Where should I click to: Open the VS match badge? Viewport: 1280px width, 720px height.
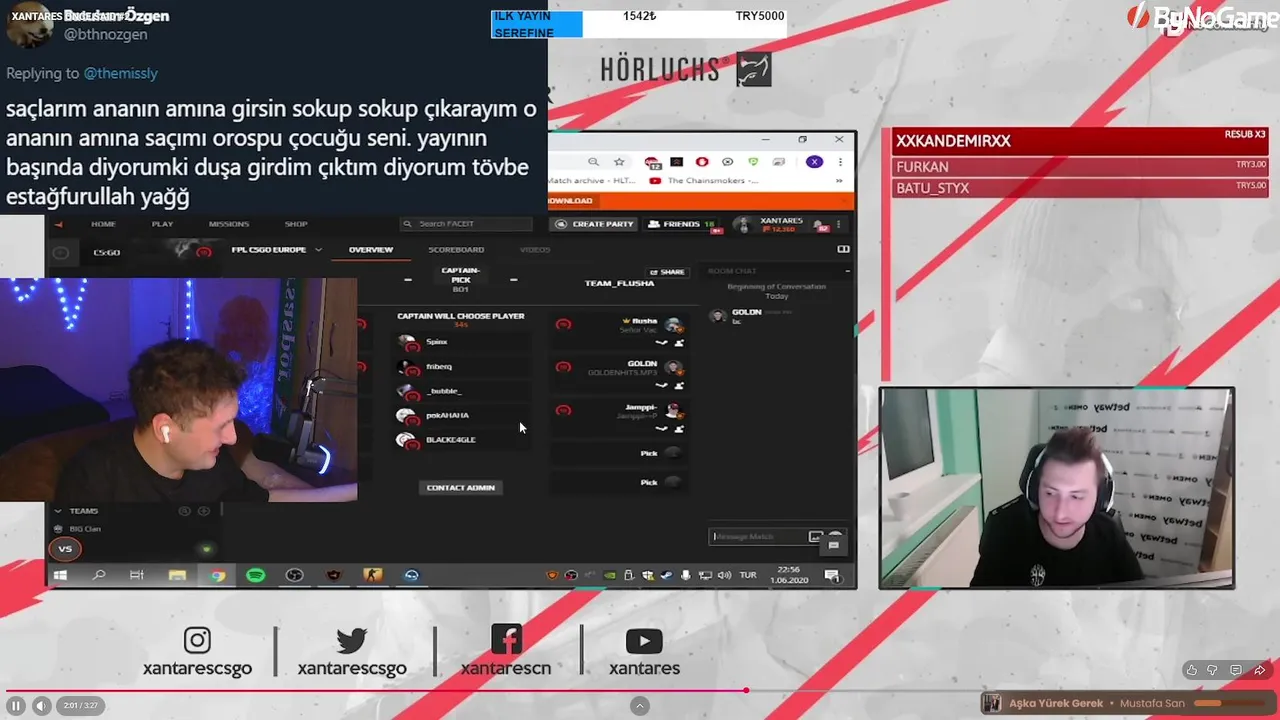point(65,549)
